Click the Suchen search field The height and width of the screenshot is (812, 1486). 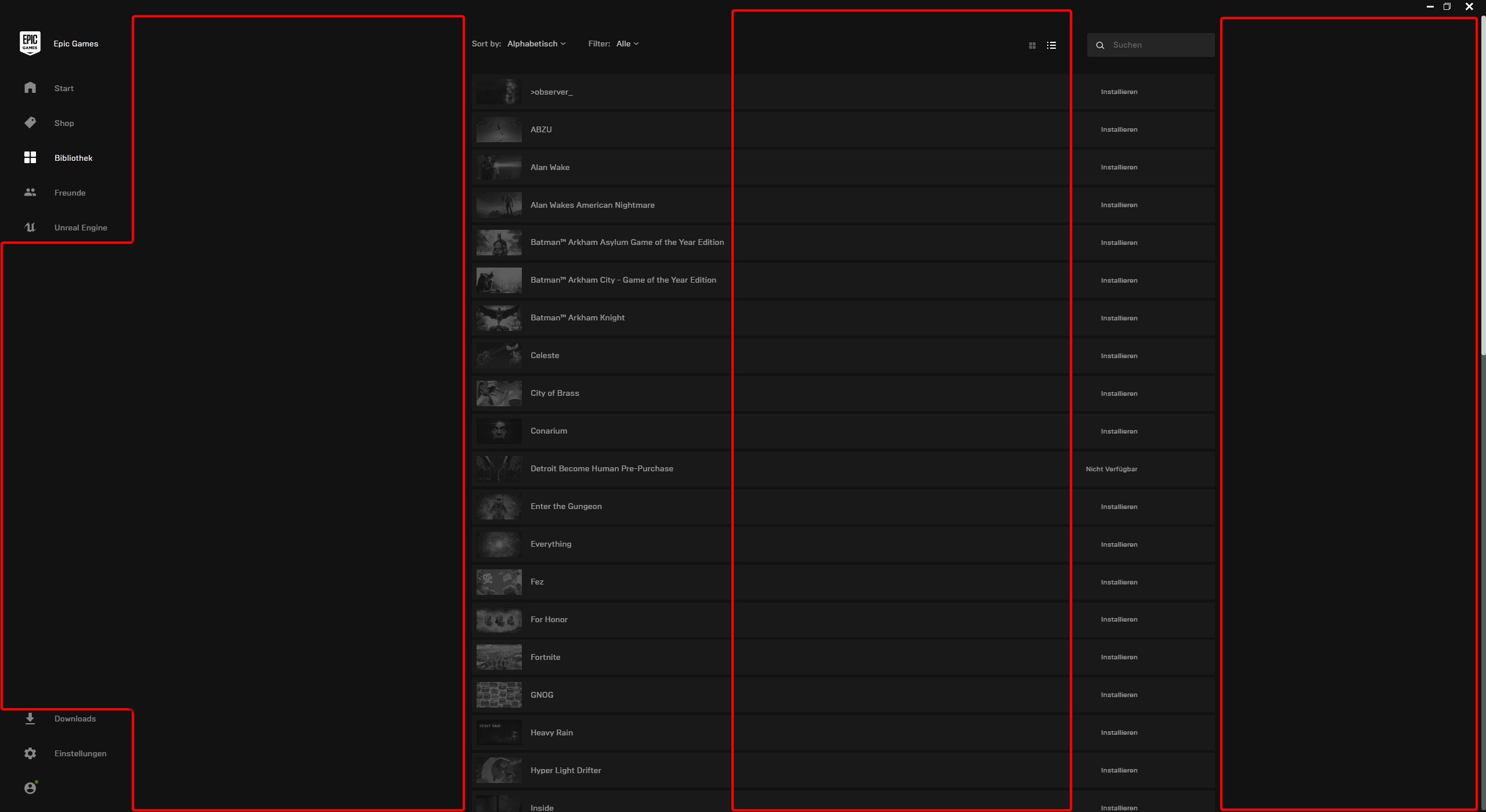coord(1150,45)
